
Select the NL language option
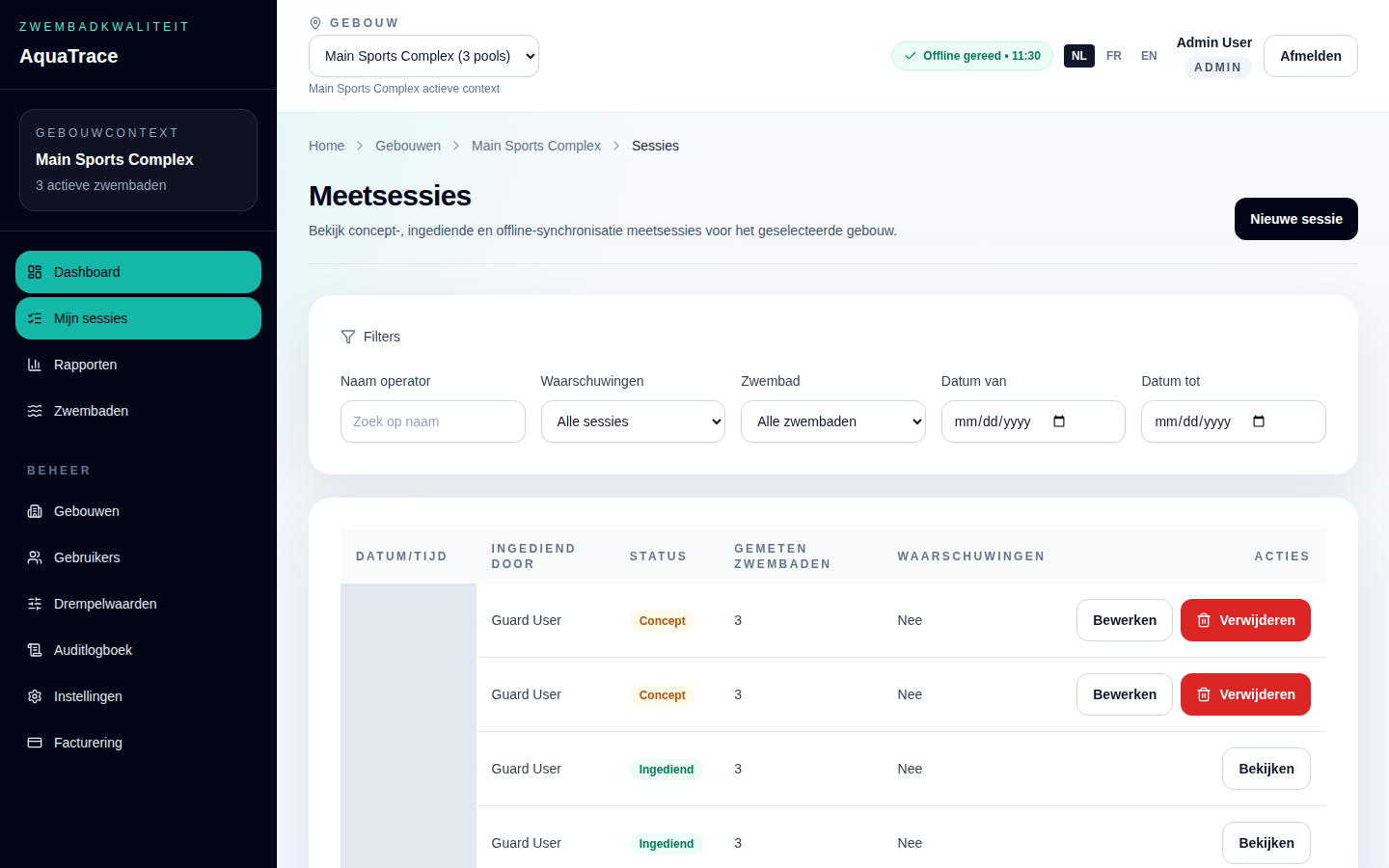1079,56
